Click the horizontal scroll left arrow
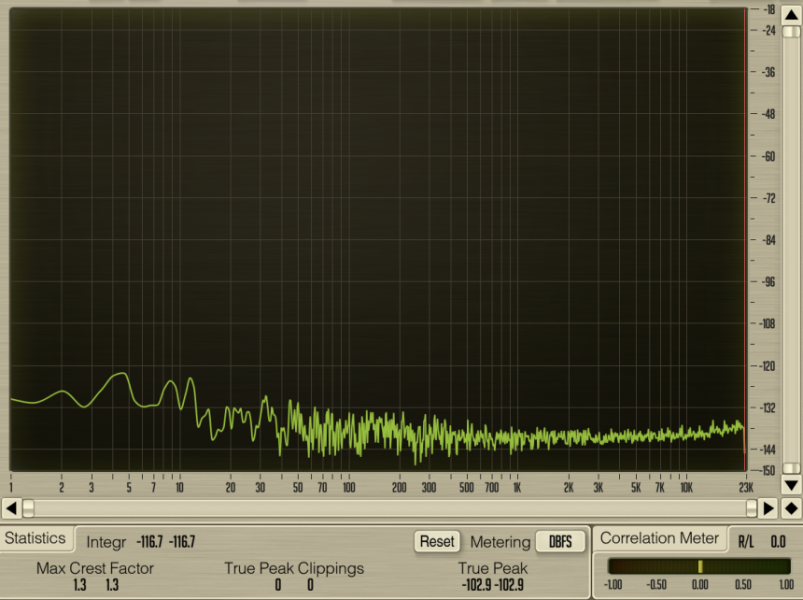 11,508
